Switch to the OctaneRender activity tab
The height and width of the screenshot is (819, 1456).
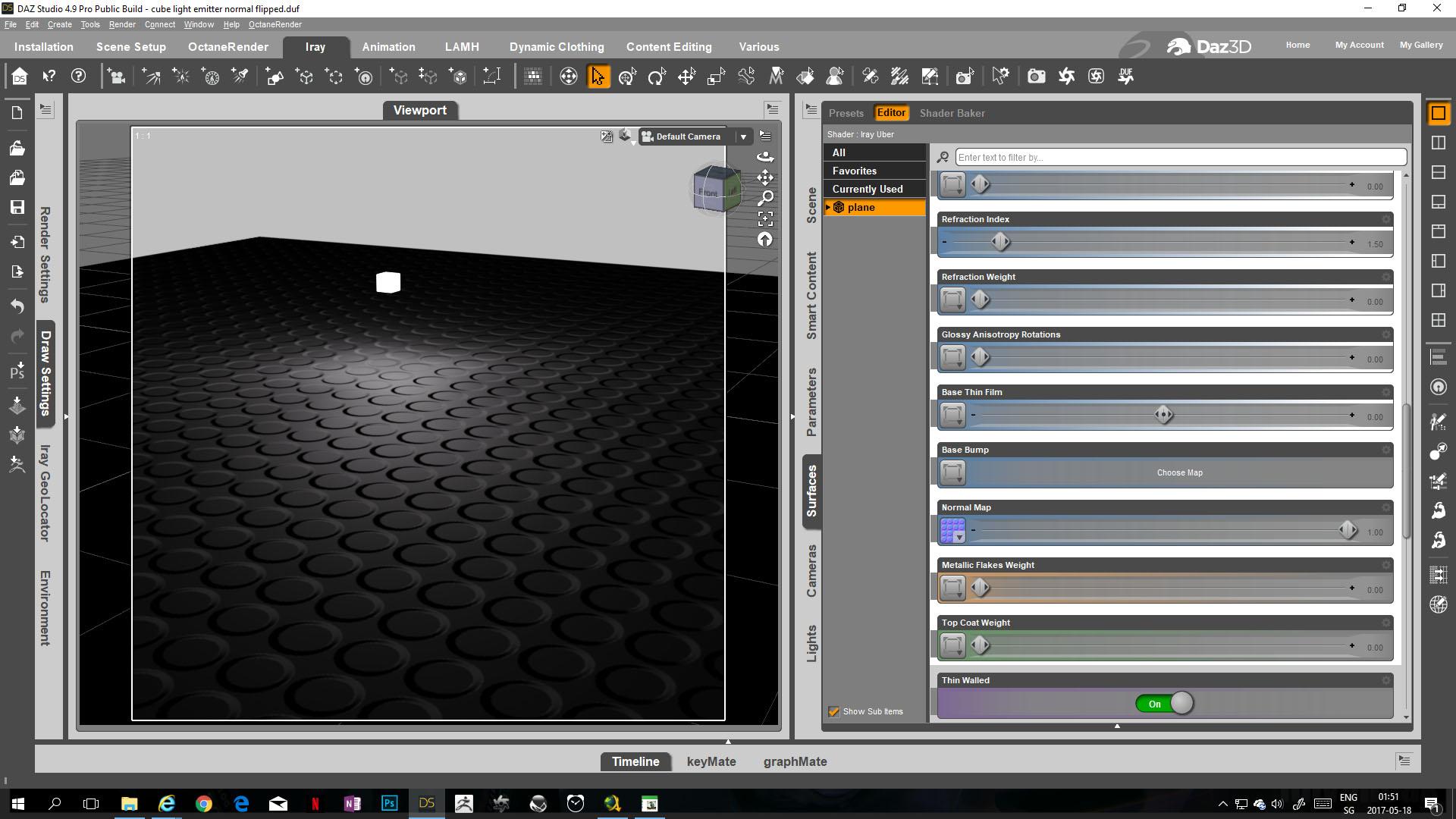[x=227, y=47]
